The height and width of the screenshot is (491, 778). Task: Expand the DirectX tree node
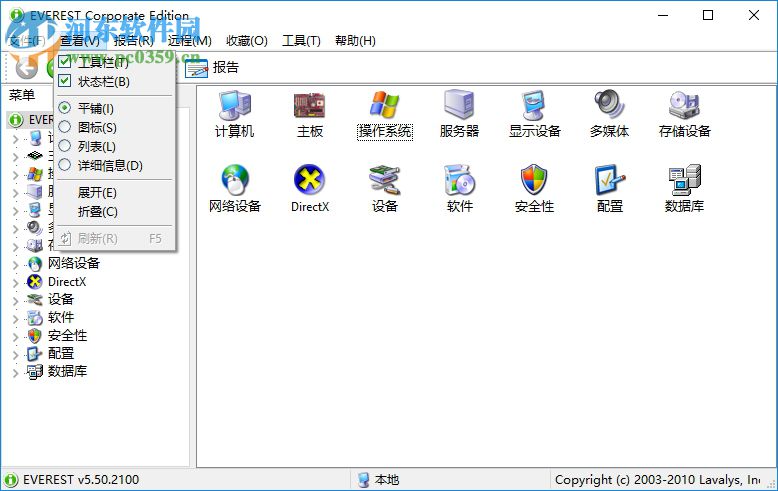[15, 283]
